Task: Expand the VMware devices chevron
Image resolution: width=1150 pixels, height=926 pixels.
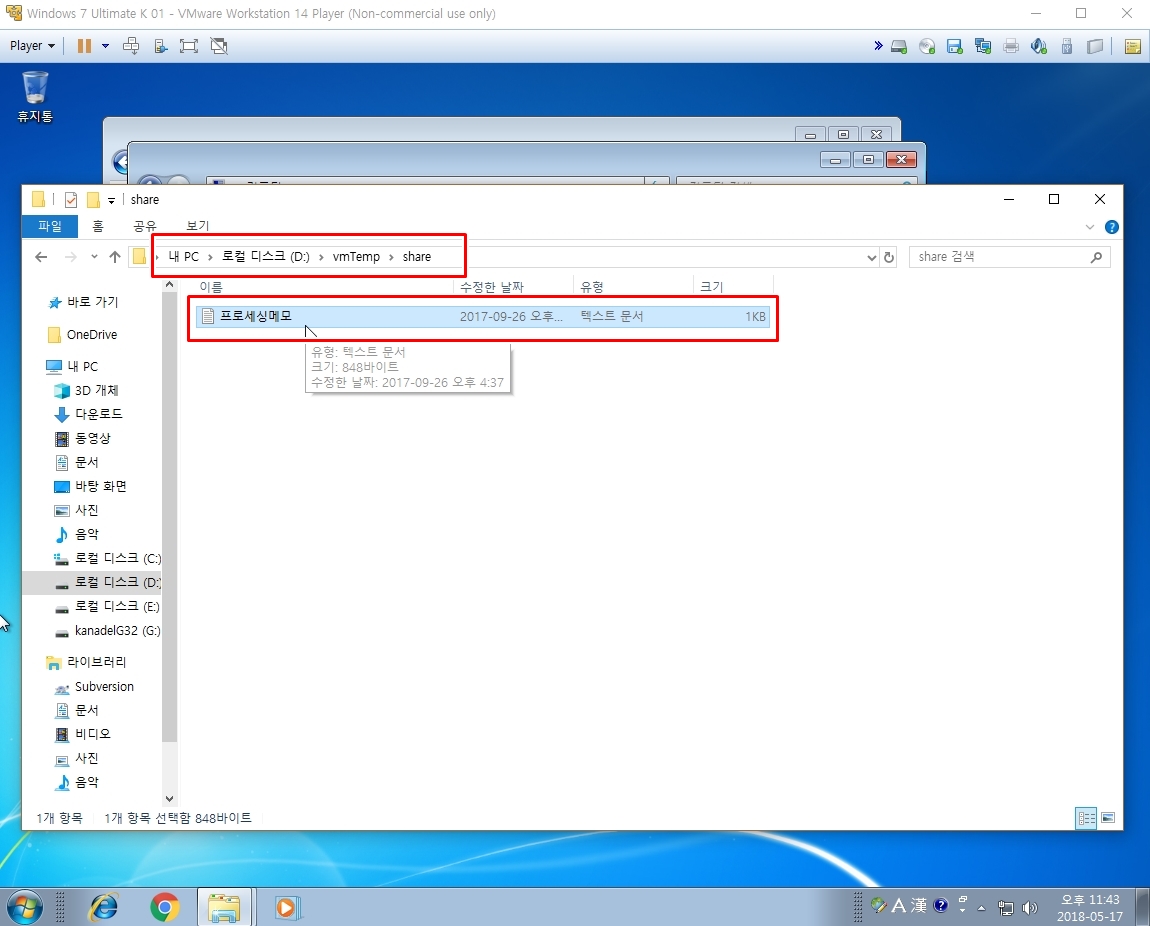Action: 878,45
